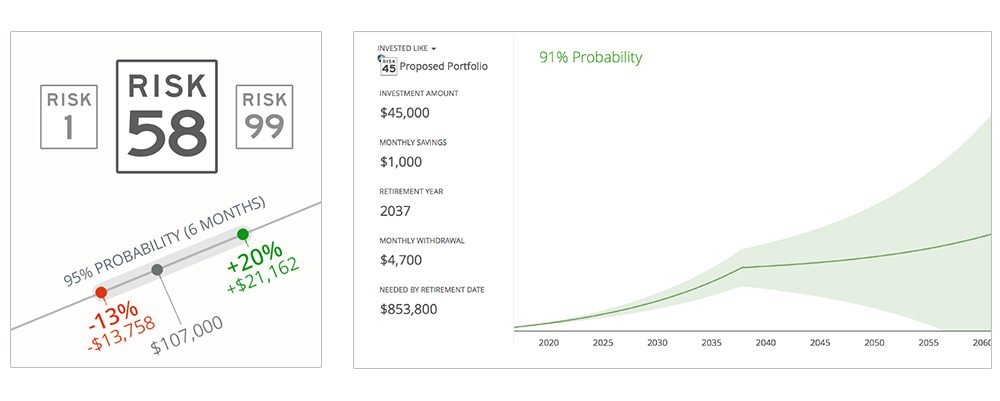The width and height of the screenshot is (1000, 401).
Task: Edit the $45,000 investment amount
Action: pos(404,112)
